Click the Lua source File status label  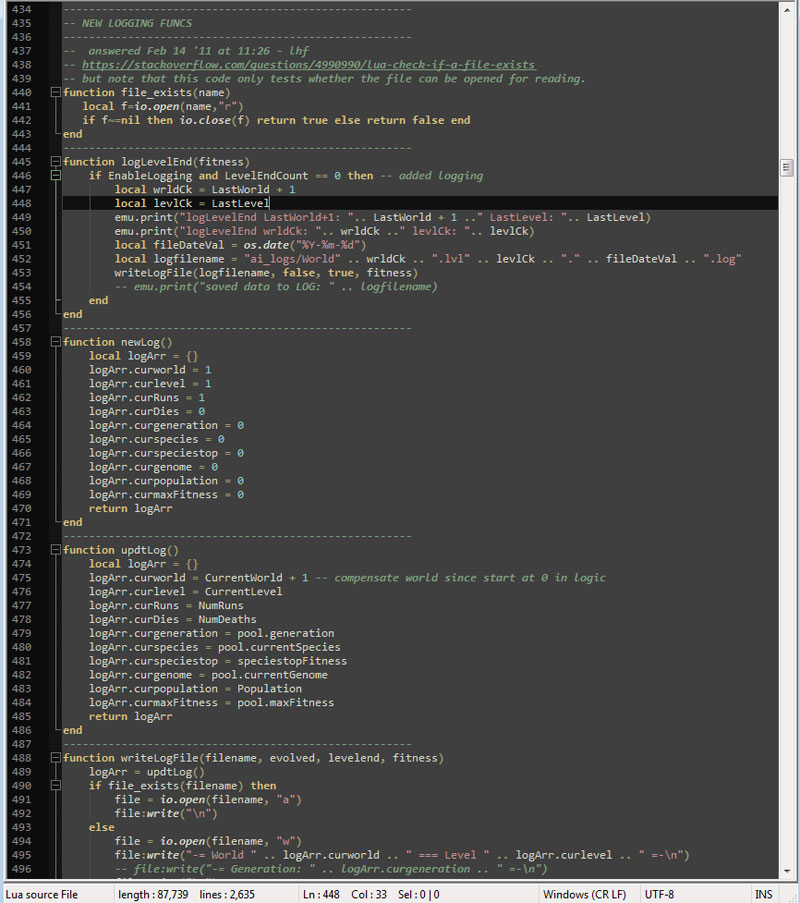[x=42, y=894]
